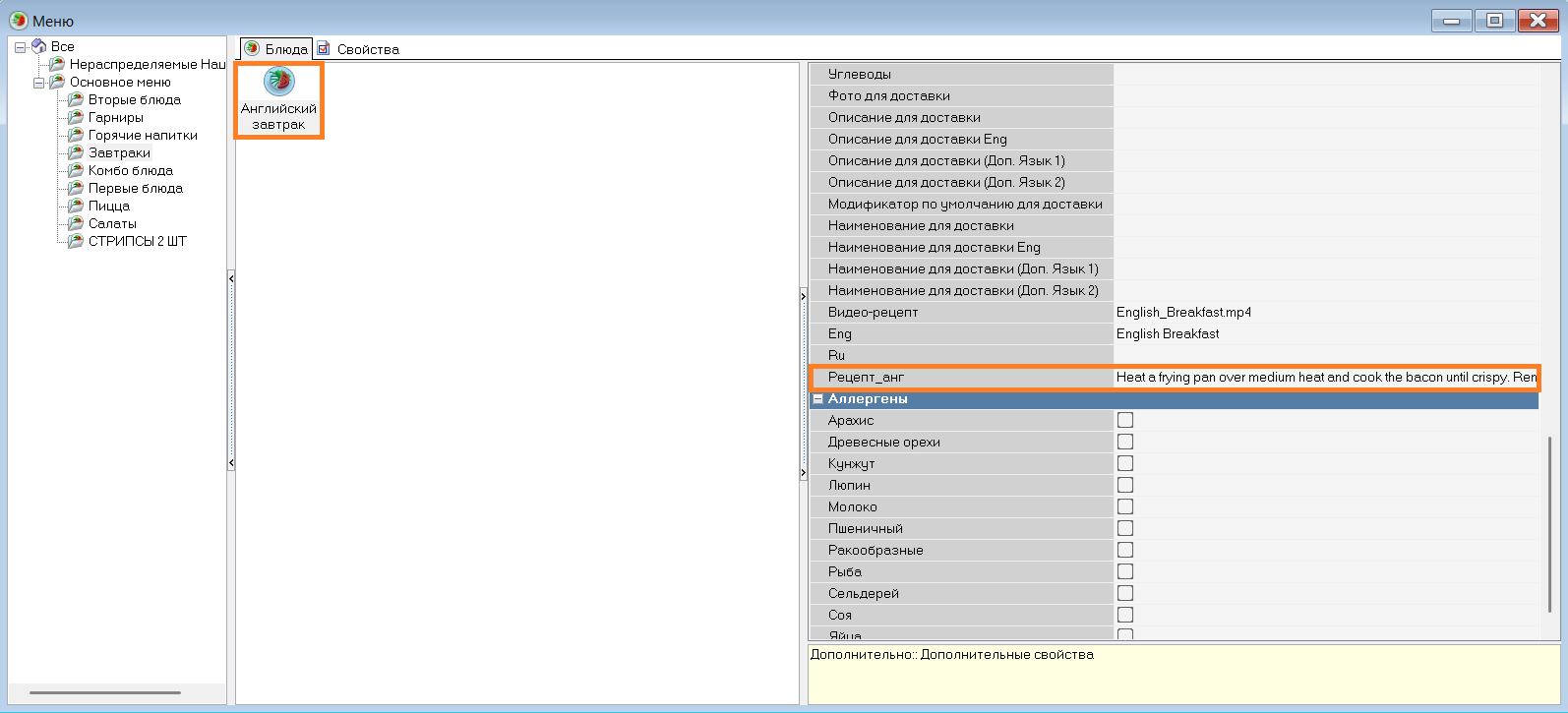This screenshot has height=713, width=1568.
Task: Open the Английский завтрак dish icon
Action: pos(278,81)
